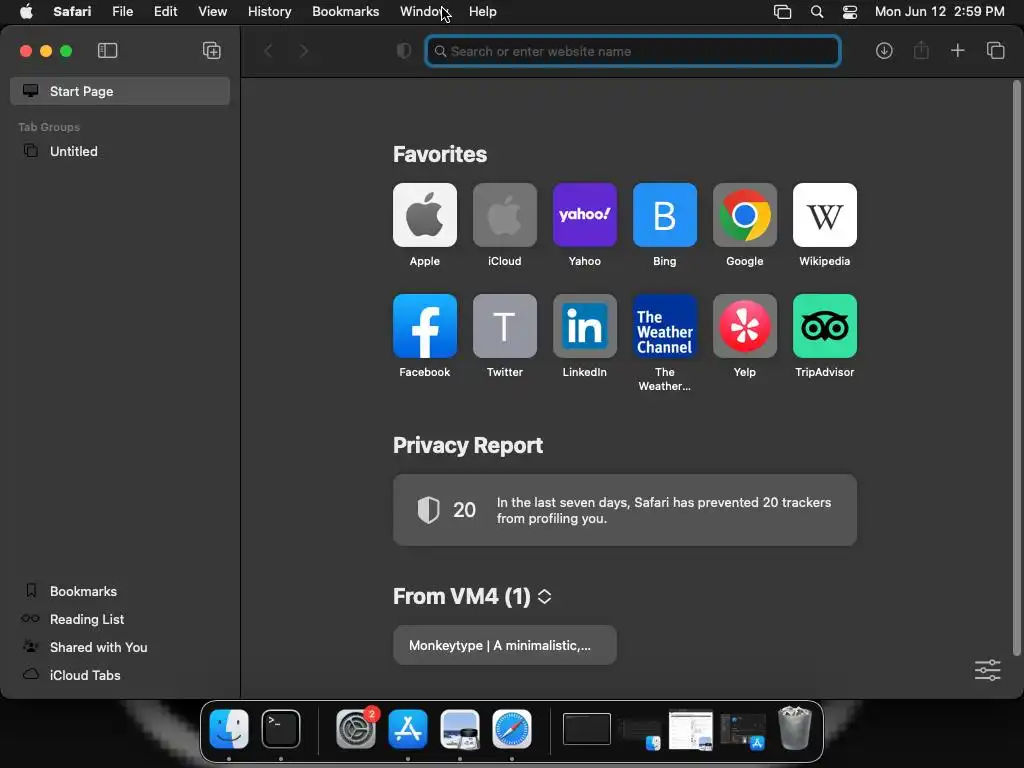The image size is (1024, 768).
Task: Open Spotlight search in menu bar
Action: coord(817,12)
